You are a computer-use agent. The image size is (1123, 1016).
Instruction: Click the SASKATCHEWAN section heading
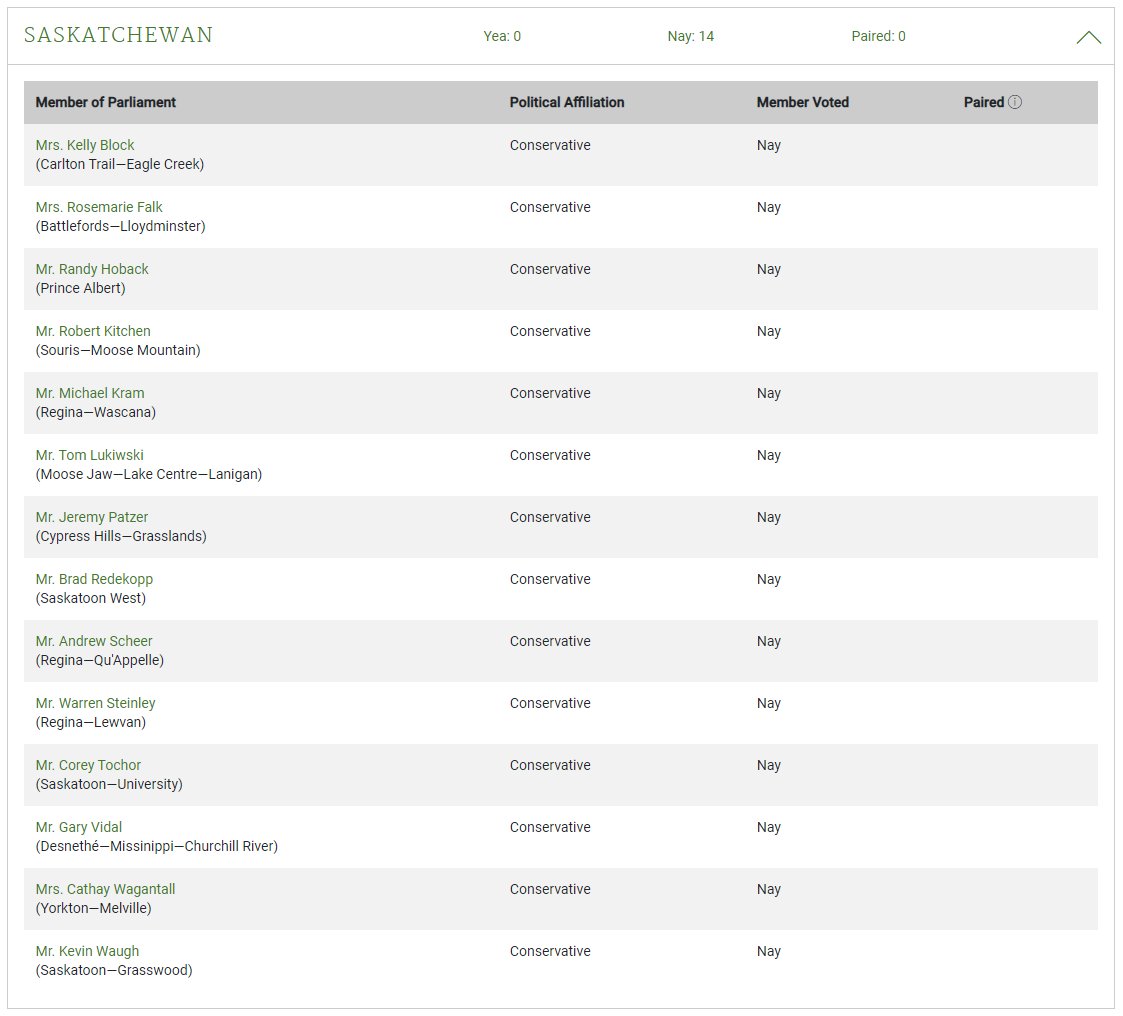click(x=118, y=35)
